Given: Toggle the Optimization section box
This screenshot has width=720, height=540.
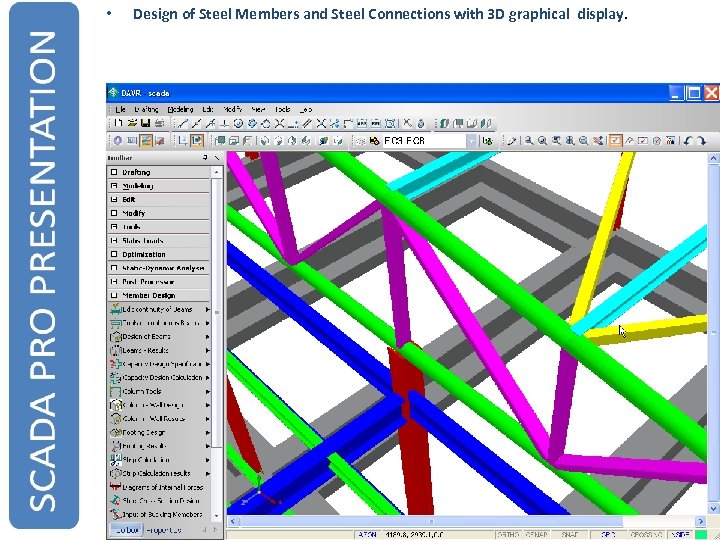Looking at the screenshot, I should (114, 254).
